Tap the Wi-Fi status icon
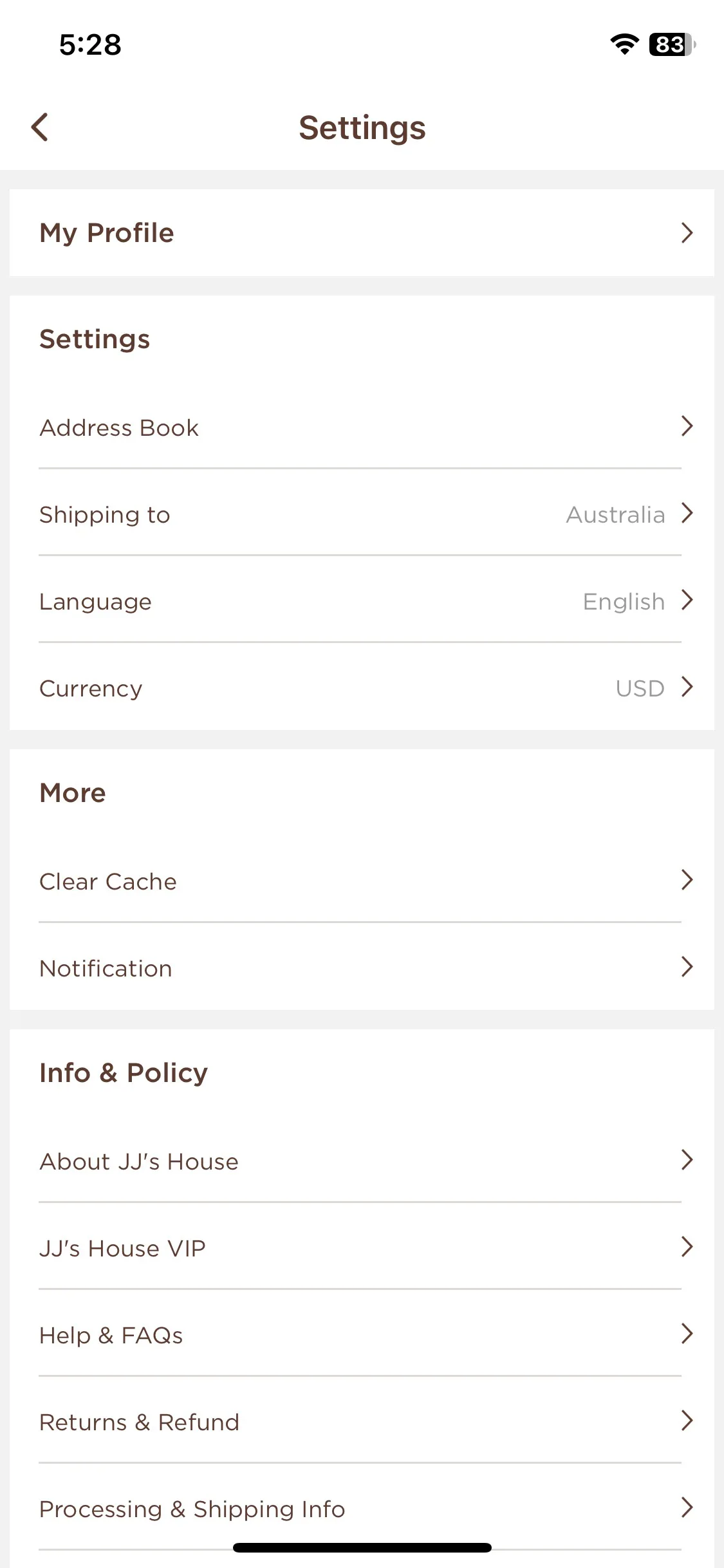 click(x=624, y=44)
